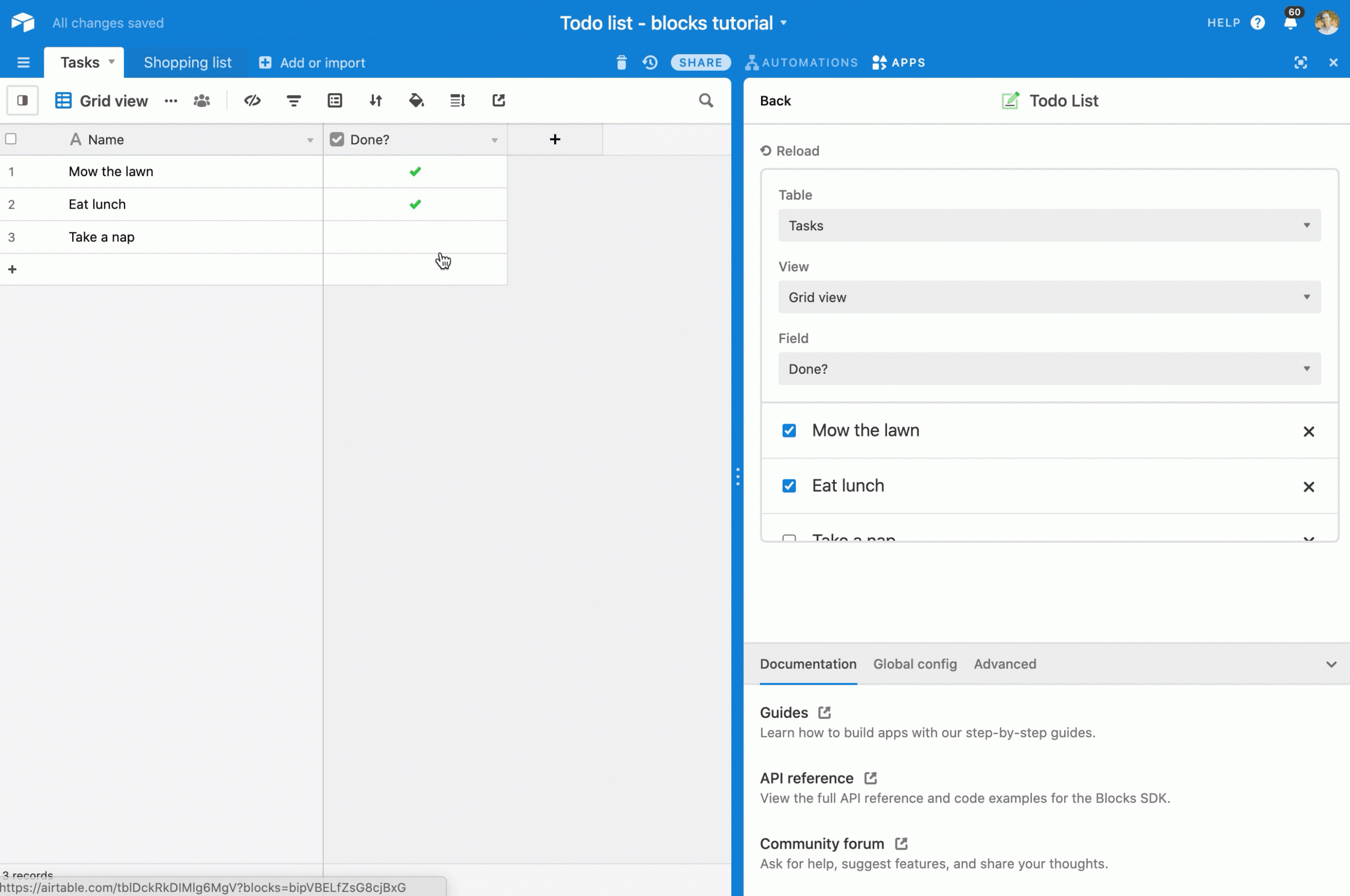Open the API reference link
Screen dimensions: 1350x896
[x=806, y=778]
